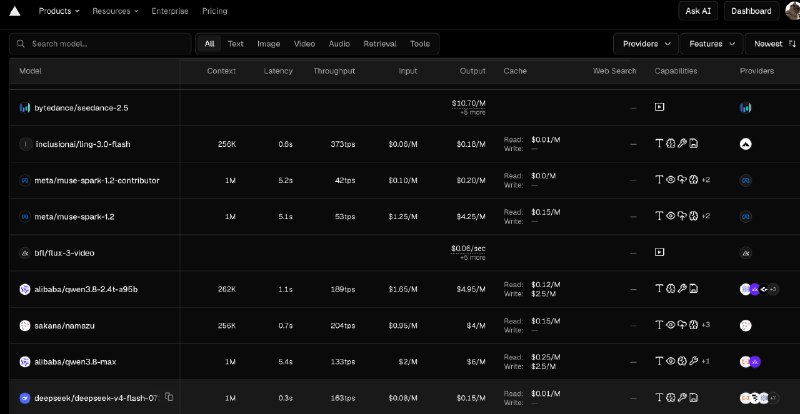Click the provider icon for bytedance/seedance-2.5
Viewport: 800px width, 414px height.
(x=745, y=108)
